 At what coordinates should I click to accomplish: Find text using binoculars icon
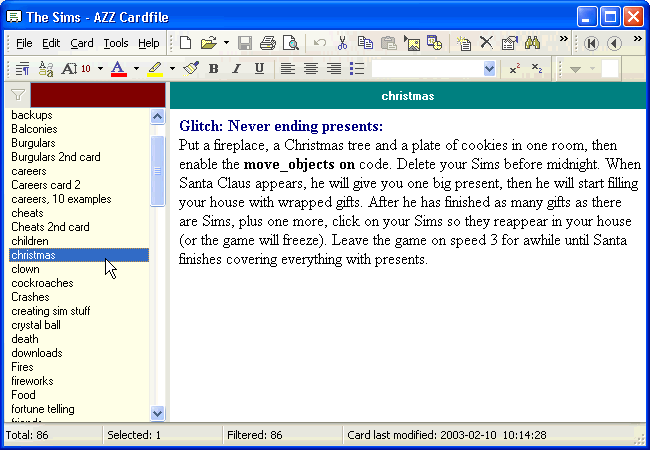coord(532,43)
